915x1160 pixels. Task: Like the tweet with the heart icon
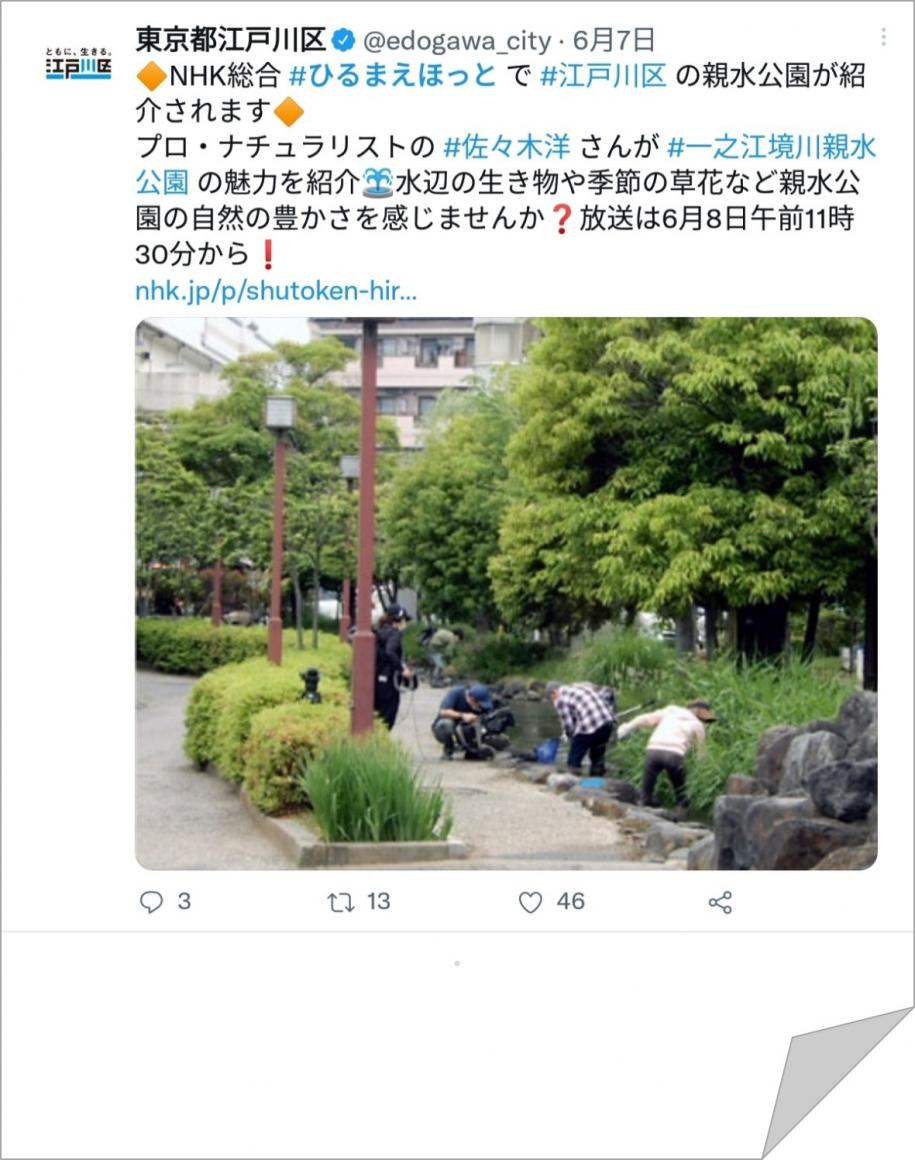pos(530,902)
